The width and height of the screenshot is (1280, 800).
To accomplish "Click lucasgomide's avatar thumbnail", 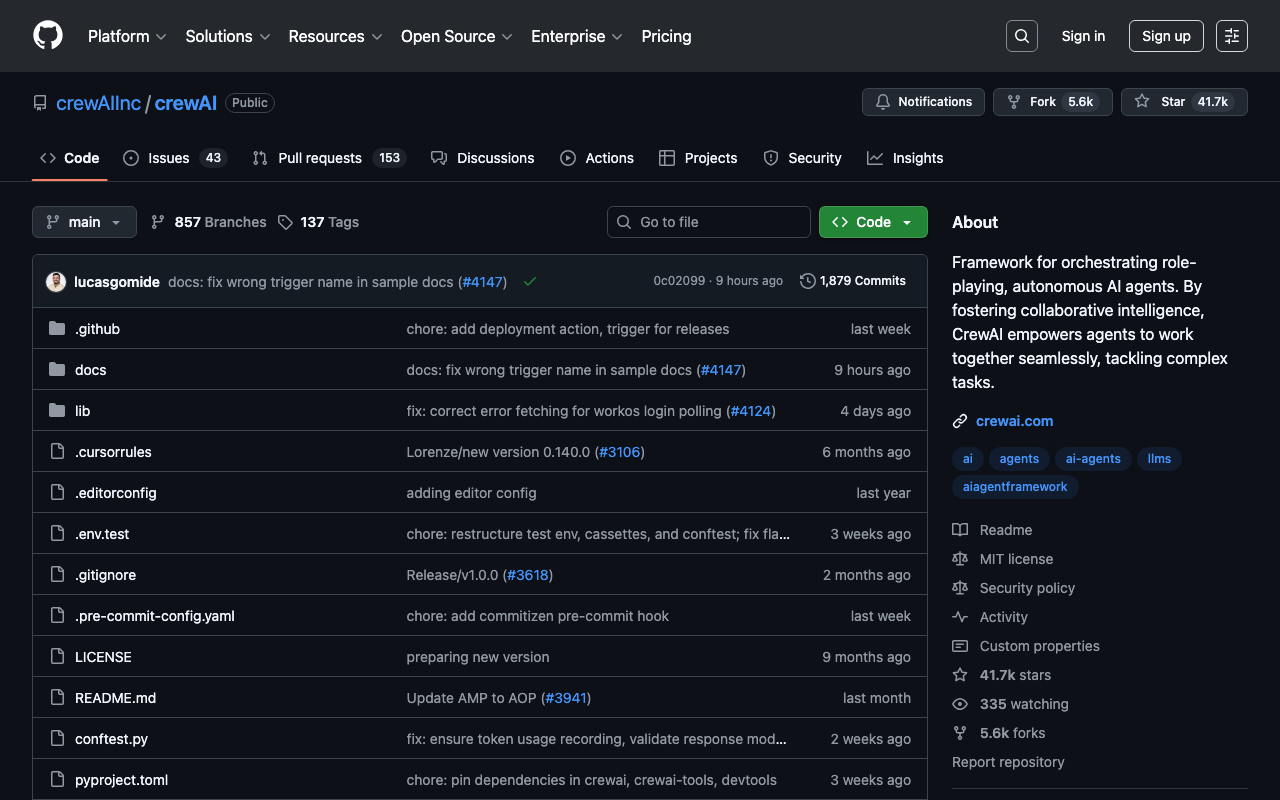I will [56, 282].
